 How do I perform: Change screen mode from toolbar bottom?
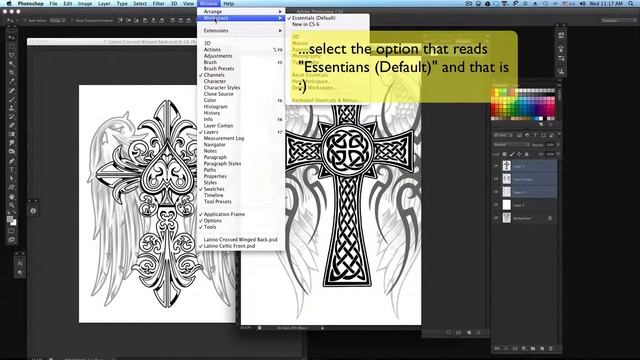(x=12, y=240)
